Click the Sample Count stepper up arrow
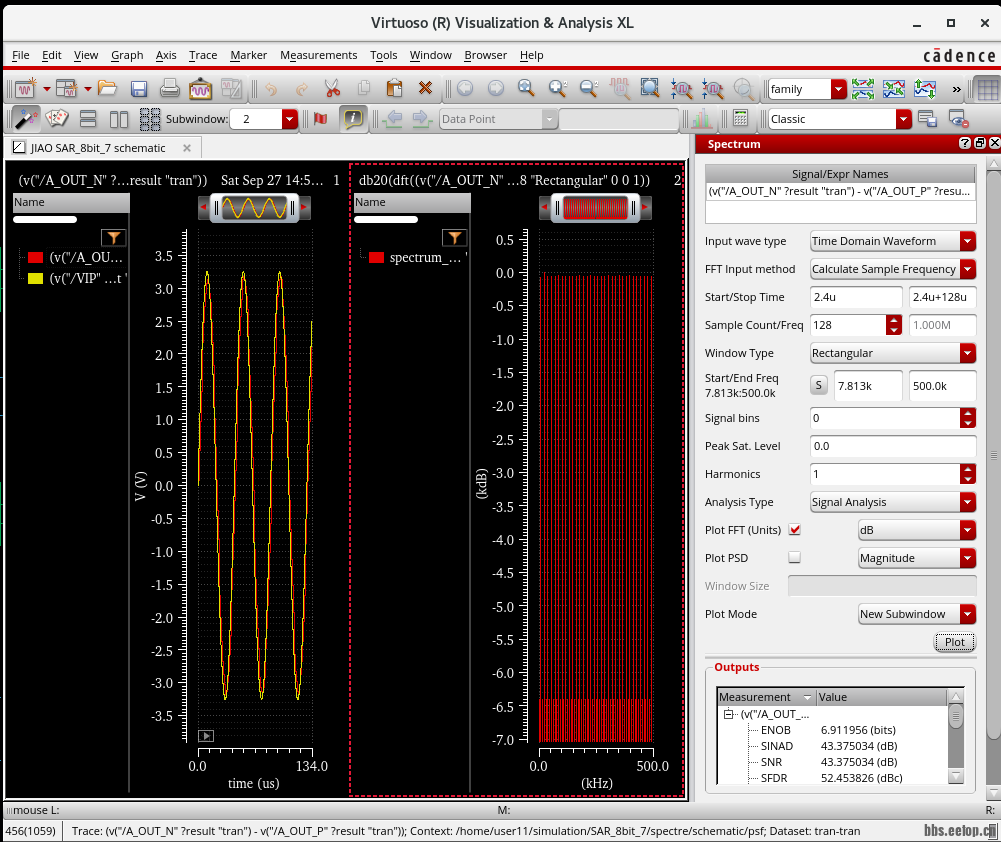 point(894,320)
